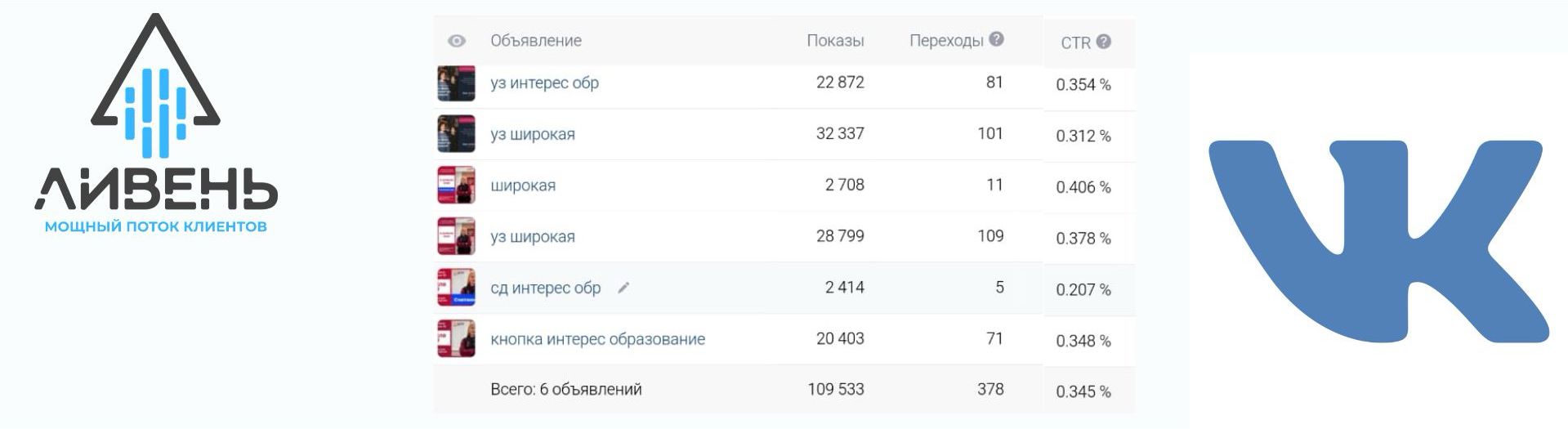Open thumbnail of уз широкая ad with 32 337 impressions
Viewport: 1568px width, 429px height.
(456, 134)
